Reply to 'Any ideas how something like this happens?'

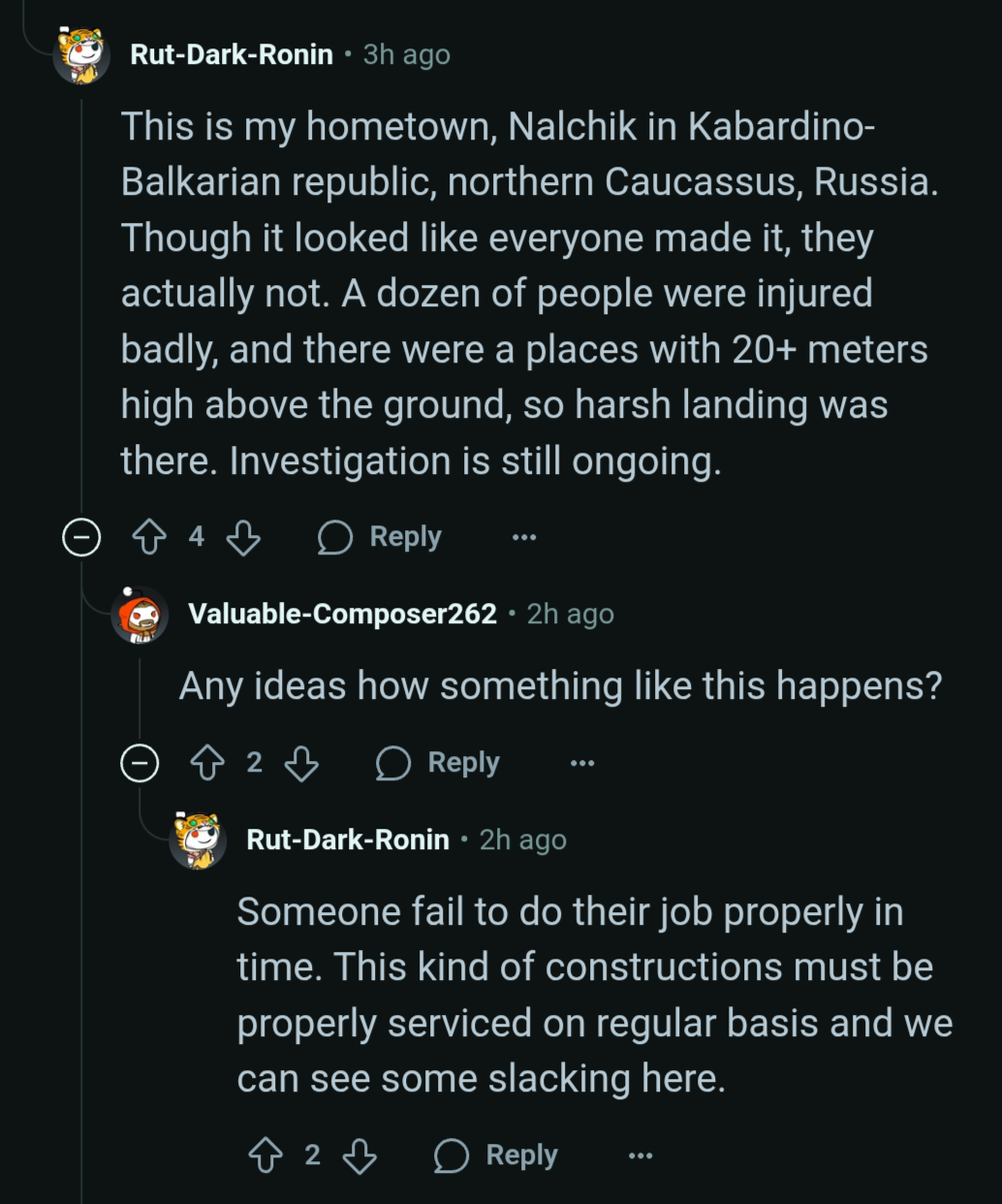(439, 764)
